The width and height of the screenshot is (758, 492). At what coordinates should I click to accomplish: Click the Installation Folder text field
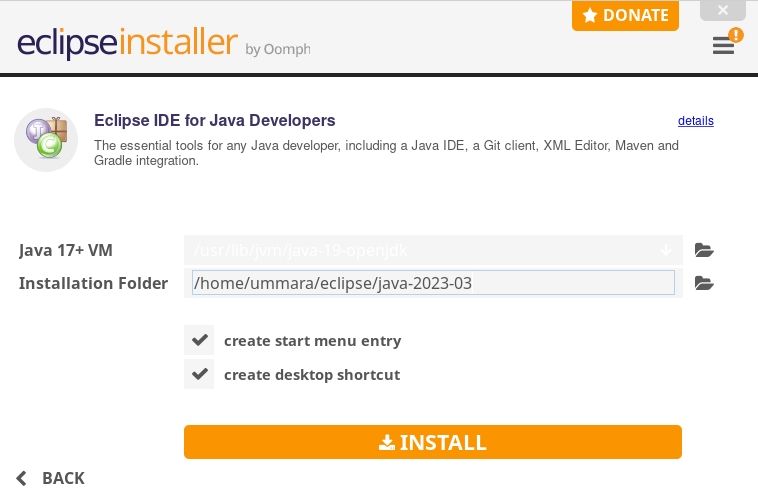[x=433, y=283]
